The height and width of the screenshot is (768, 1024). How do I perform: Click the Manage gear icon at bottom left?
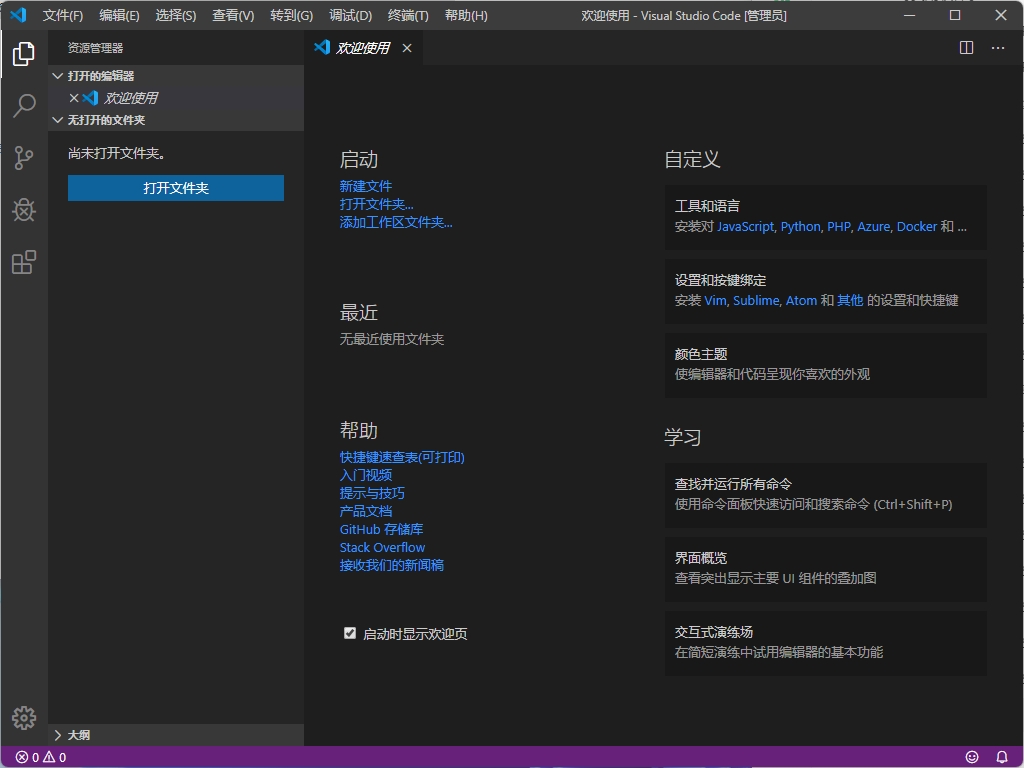[24, 717]
